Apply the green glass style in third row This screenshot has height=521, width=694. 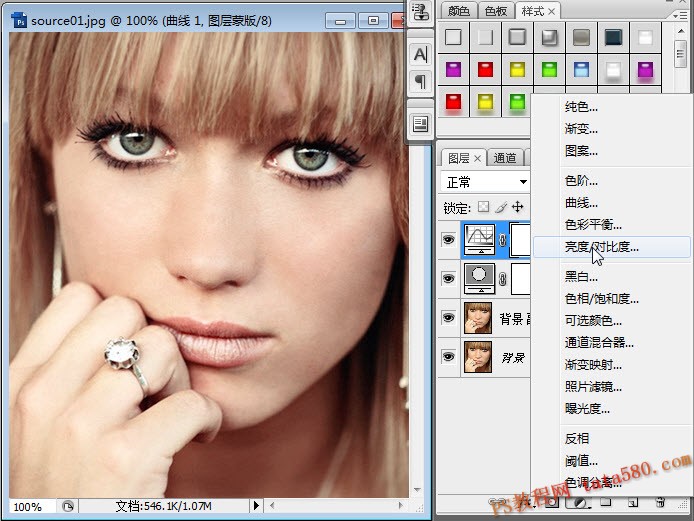[517, 102]
